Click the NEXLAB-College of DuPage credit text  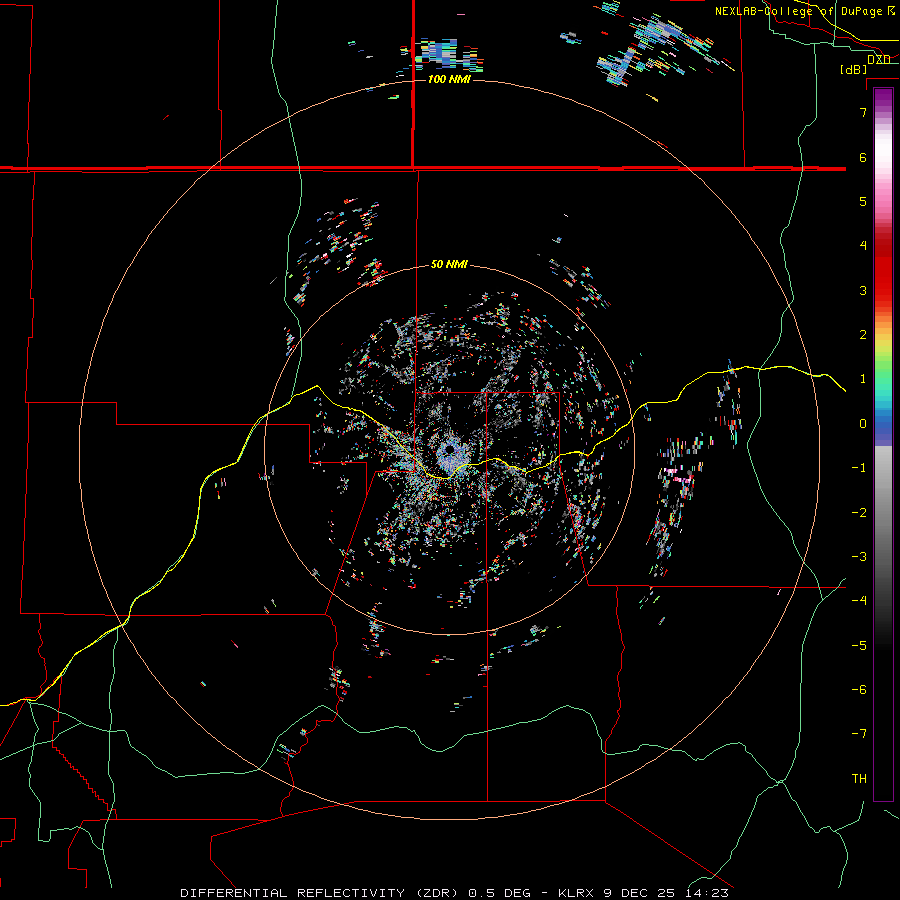point(805,11)
